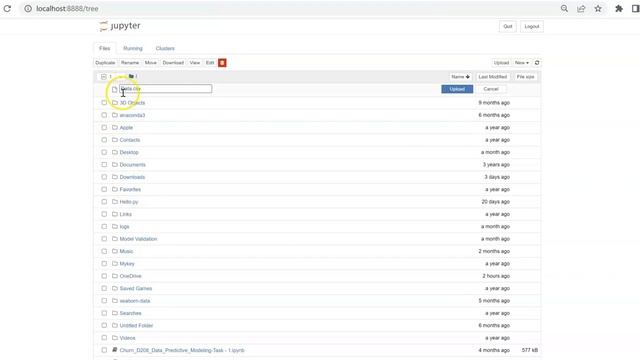Open the Links folder link
The width and height of the screenshot is (640, 360).
[x=126, y=214]
